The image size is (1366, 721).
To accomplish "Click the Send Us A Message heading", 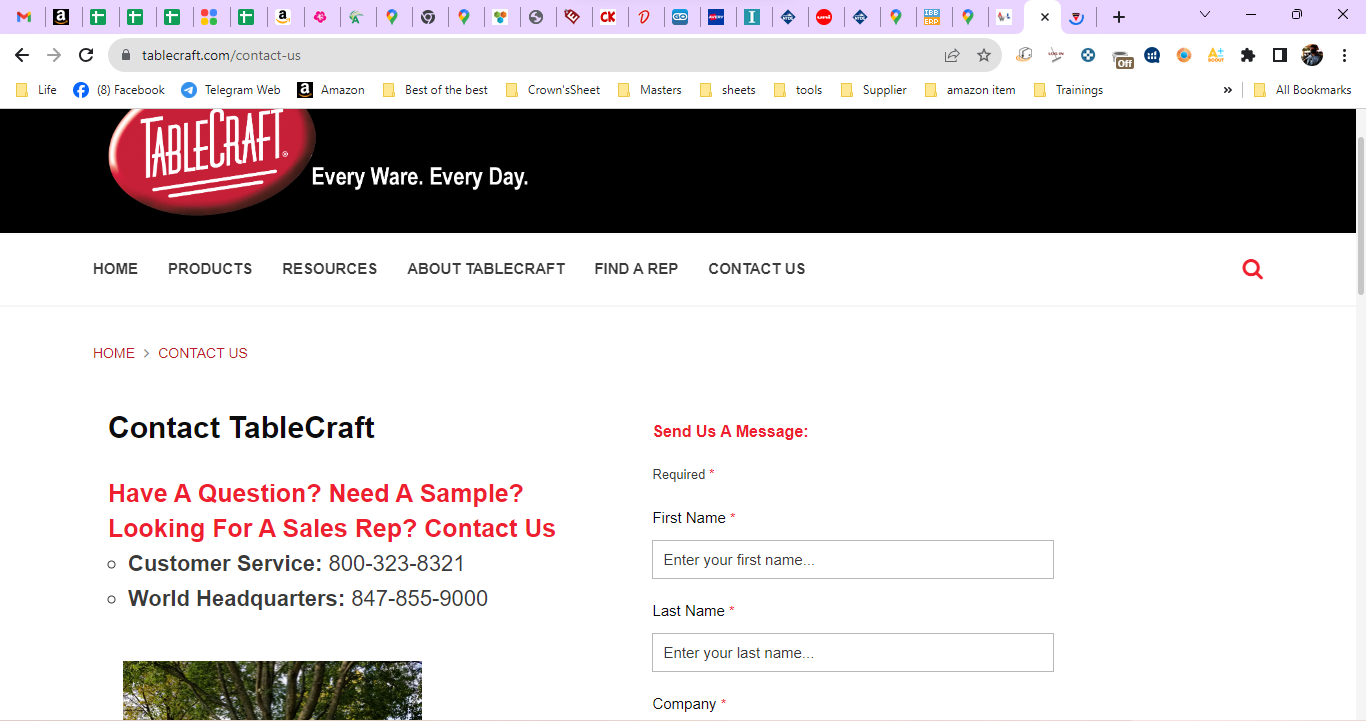I will click(x=731, y=432).
